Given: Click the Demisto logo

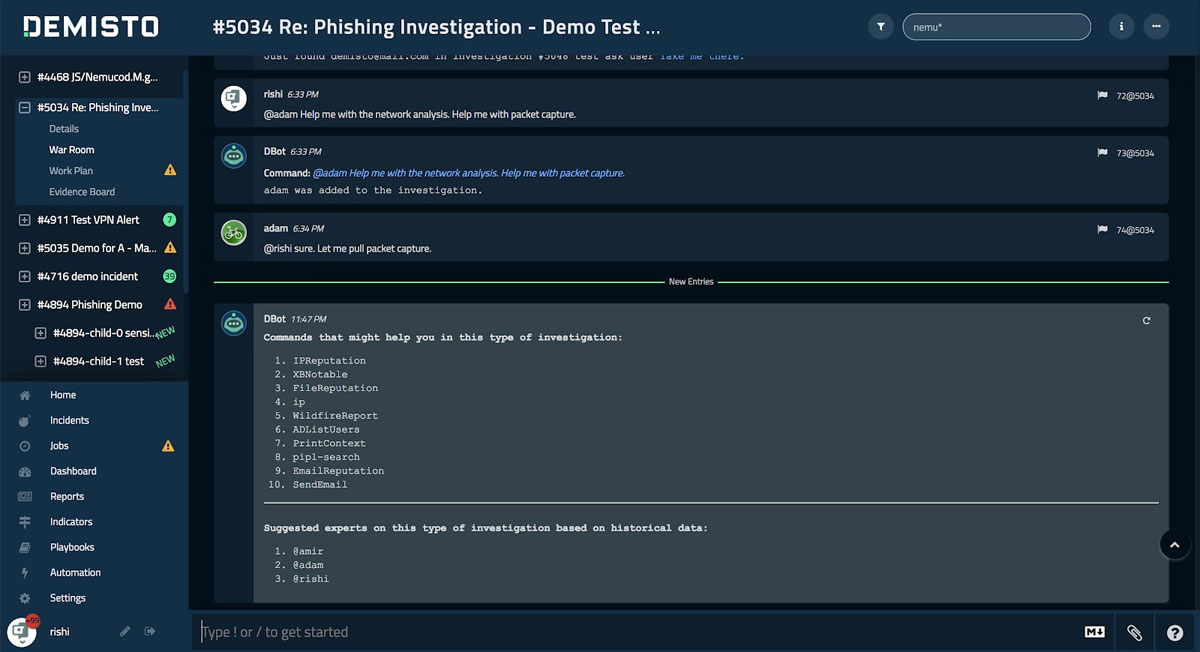Looking at the screenshot, I should pyautogui.click(x=91, y=27).
